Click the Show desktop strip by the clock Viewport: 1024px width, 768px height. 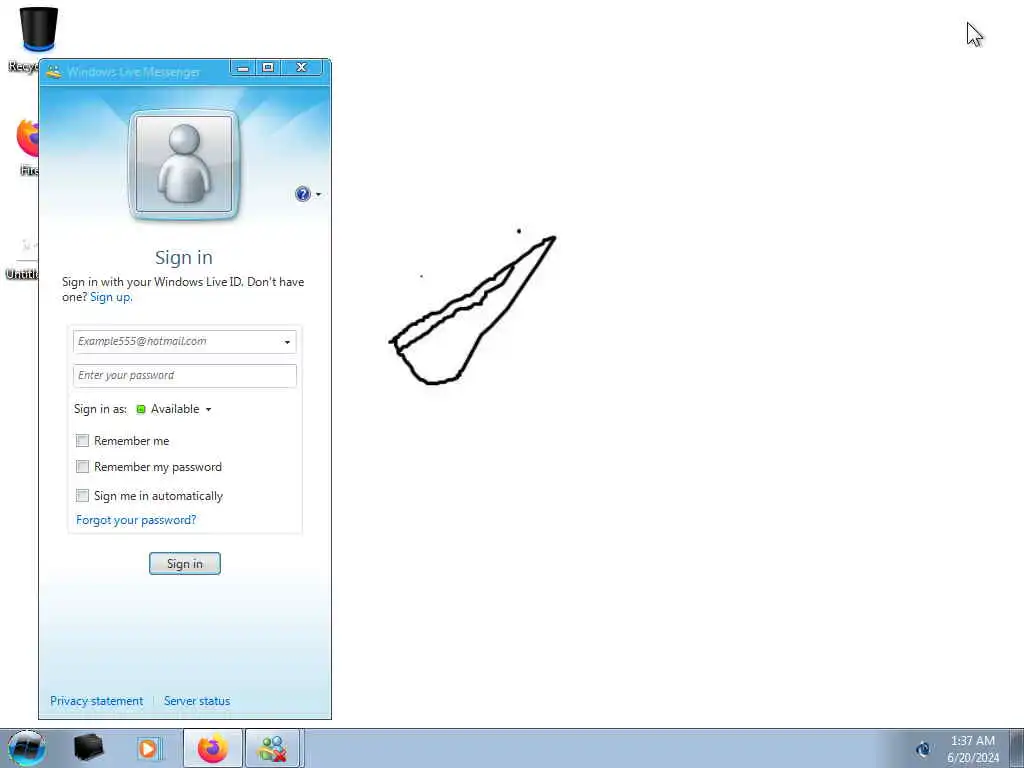[1016, 748]
